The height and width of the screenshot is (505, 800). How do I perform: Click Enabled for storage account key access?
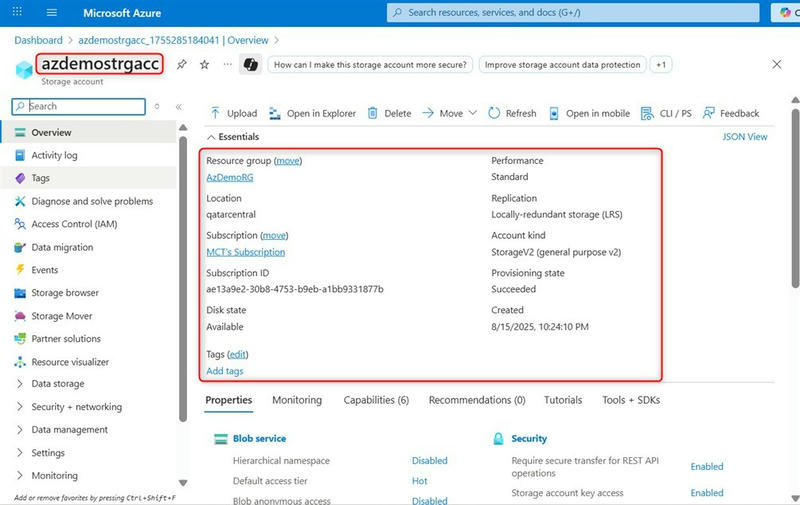coord(707,493)
